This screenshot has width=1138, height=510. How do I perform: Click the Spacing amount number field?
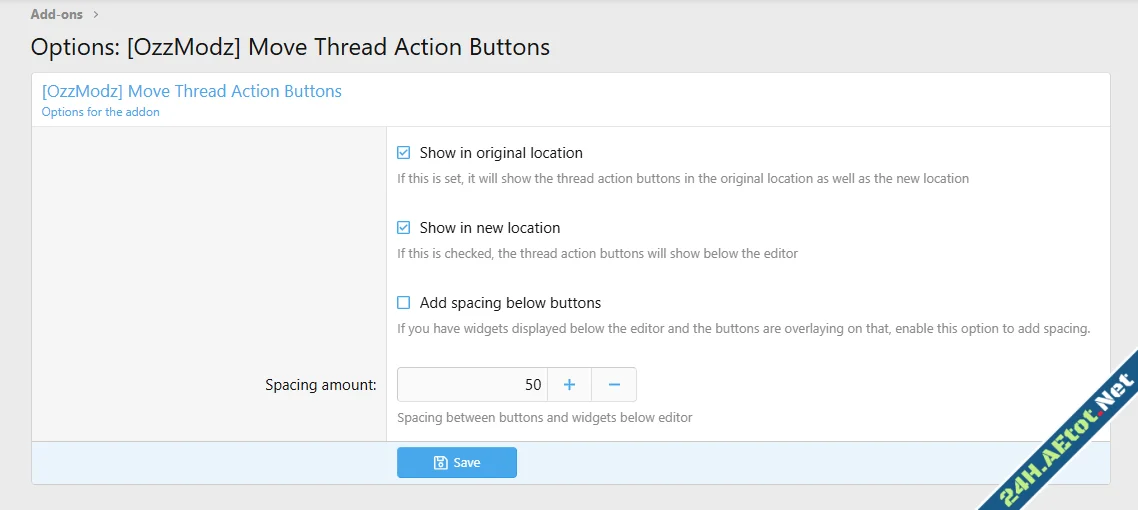(471, 385)
